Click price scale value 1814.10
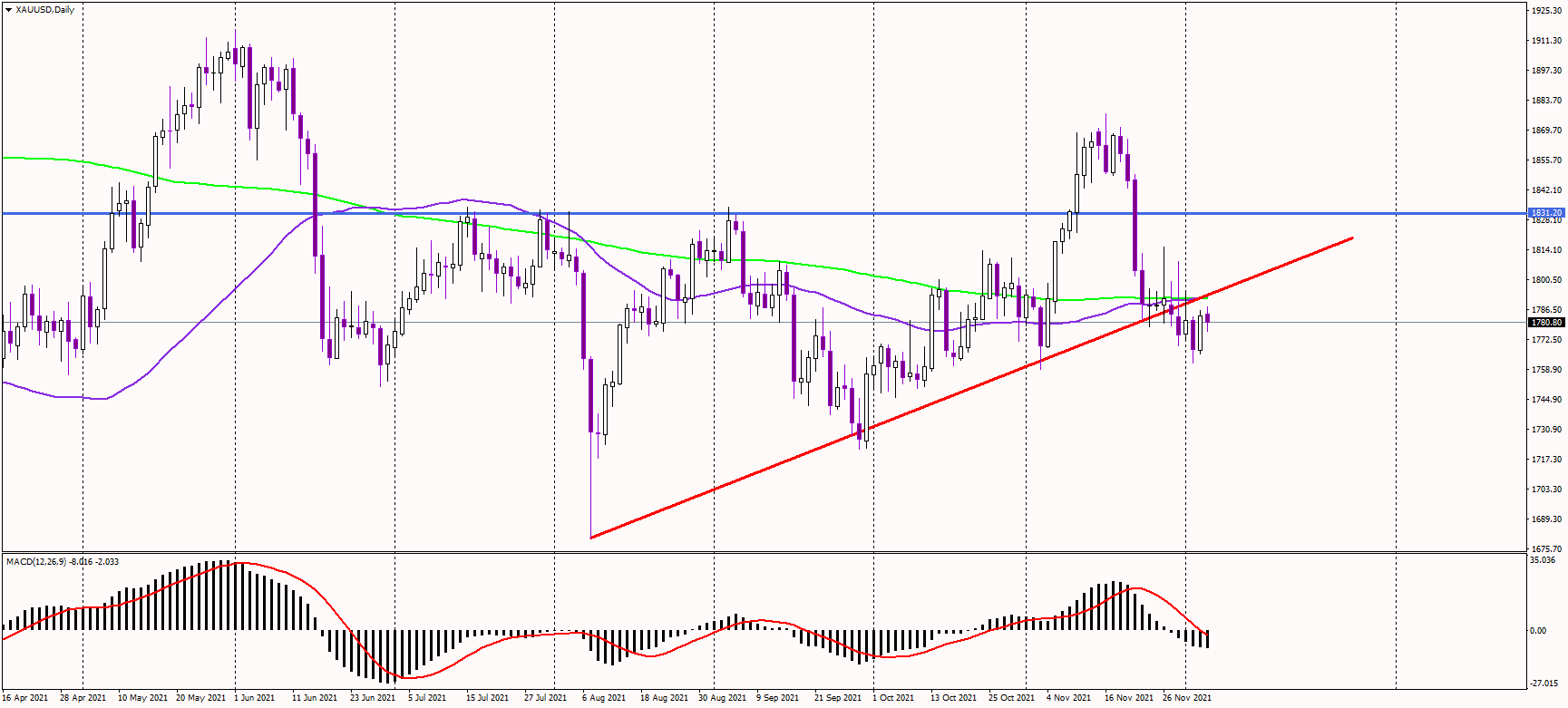Screen dimensions: 1568x708 pos(1547,250)
